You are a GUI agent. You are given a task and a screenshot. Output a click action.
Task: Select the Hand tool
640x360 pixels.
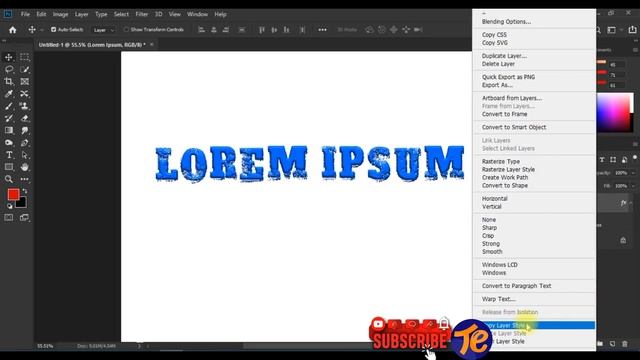point(24,167)
